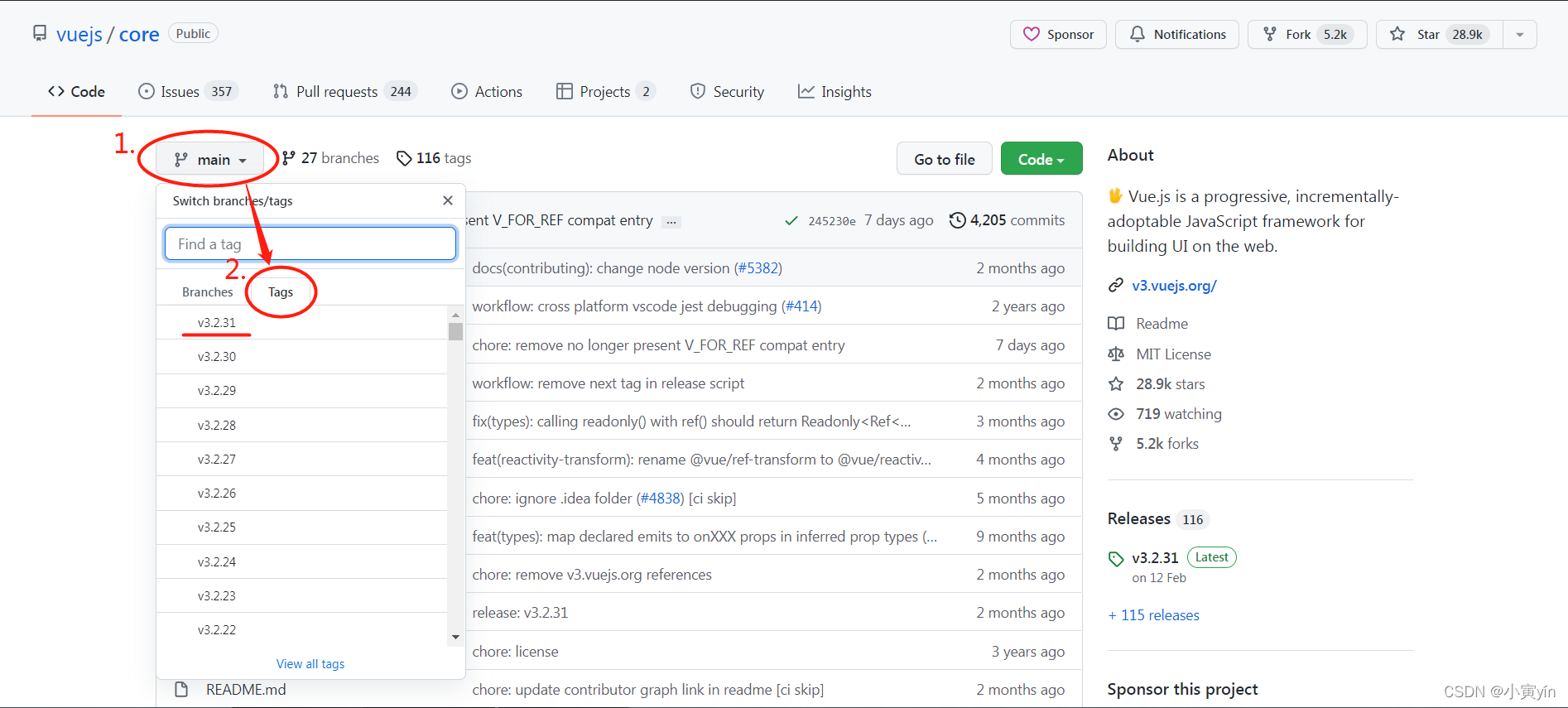
Task: Select tag v3.2.26 from list
Action: click(x=301, y=494)
